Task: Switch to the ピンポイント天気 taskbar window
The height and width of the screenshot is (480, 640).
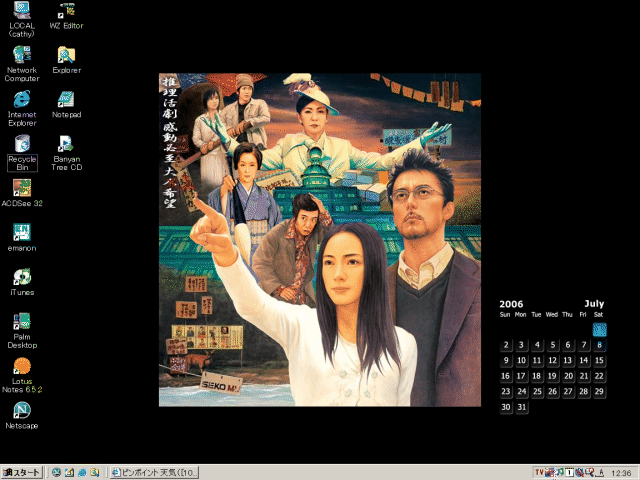Action: click(x=155, y=471)
